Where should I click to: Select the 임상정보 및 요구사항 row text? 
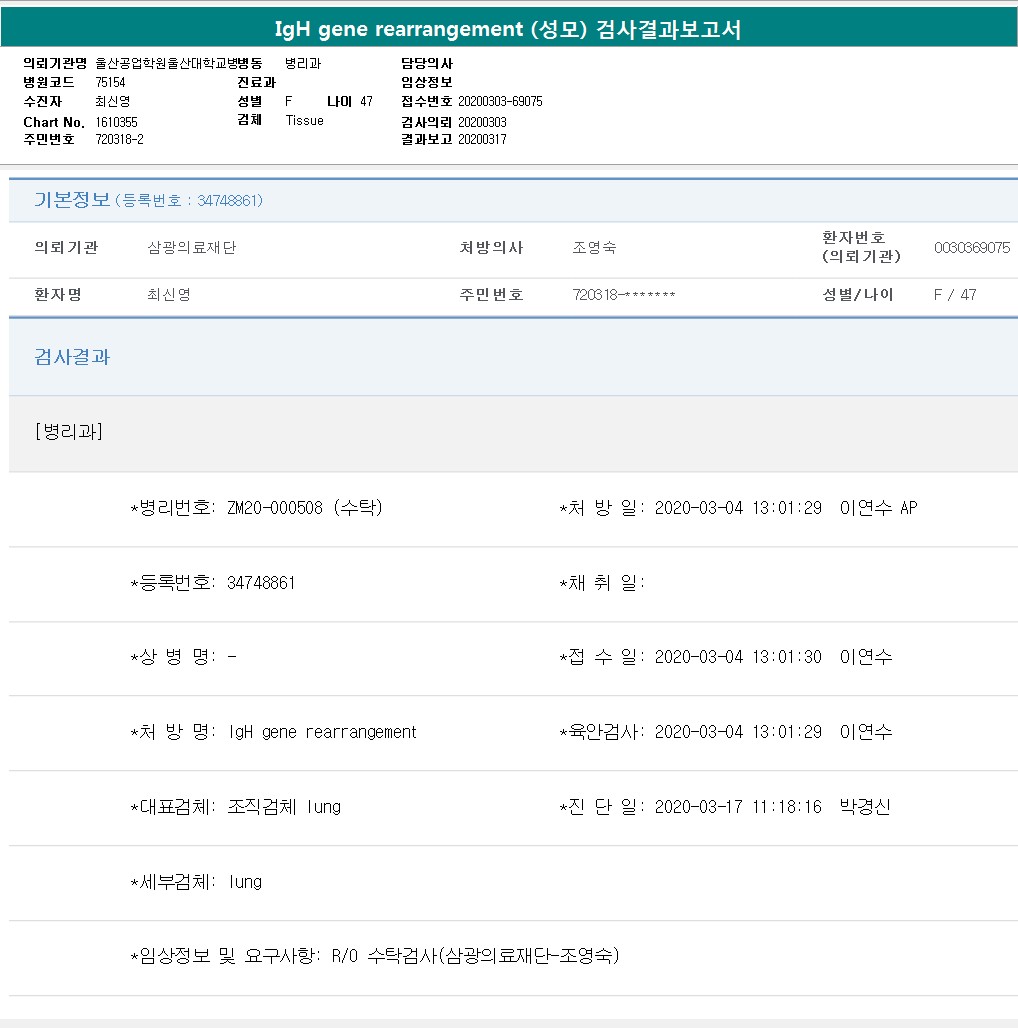click(375, 956)
